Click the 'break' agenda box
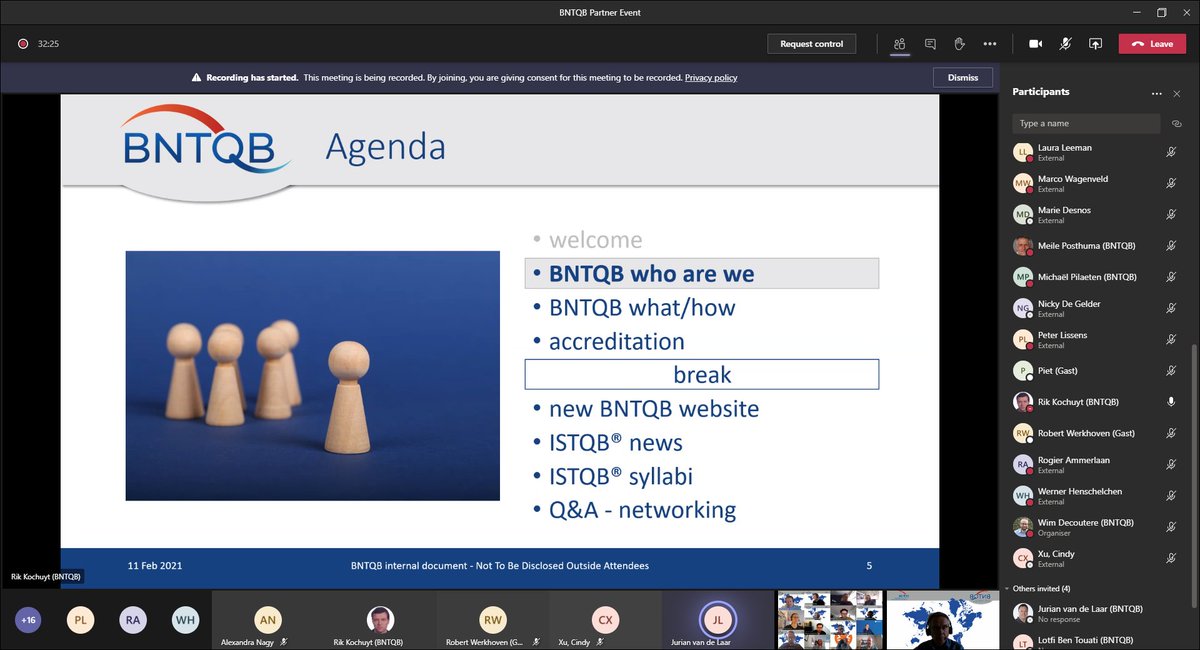1200x650 pixels. 702,374
